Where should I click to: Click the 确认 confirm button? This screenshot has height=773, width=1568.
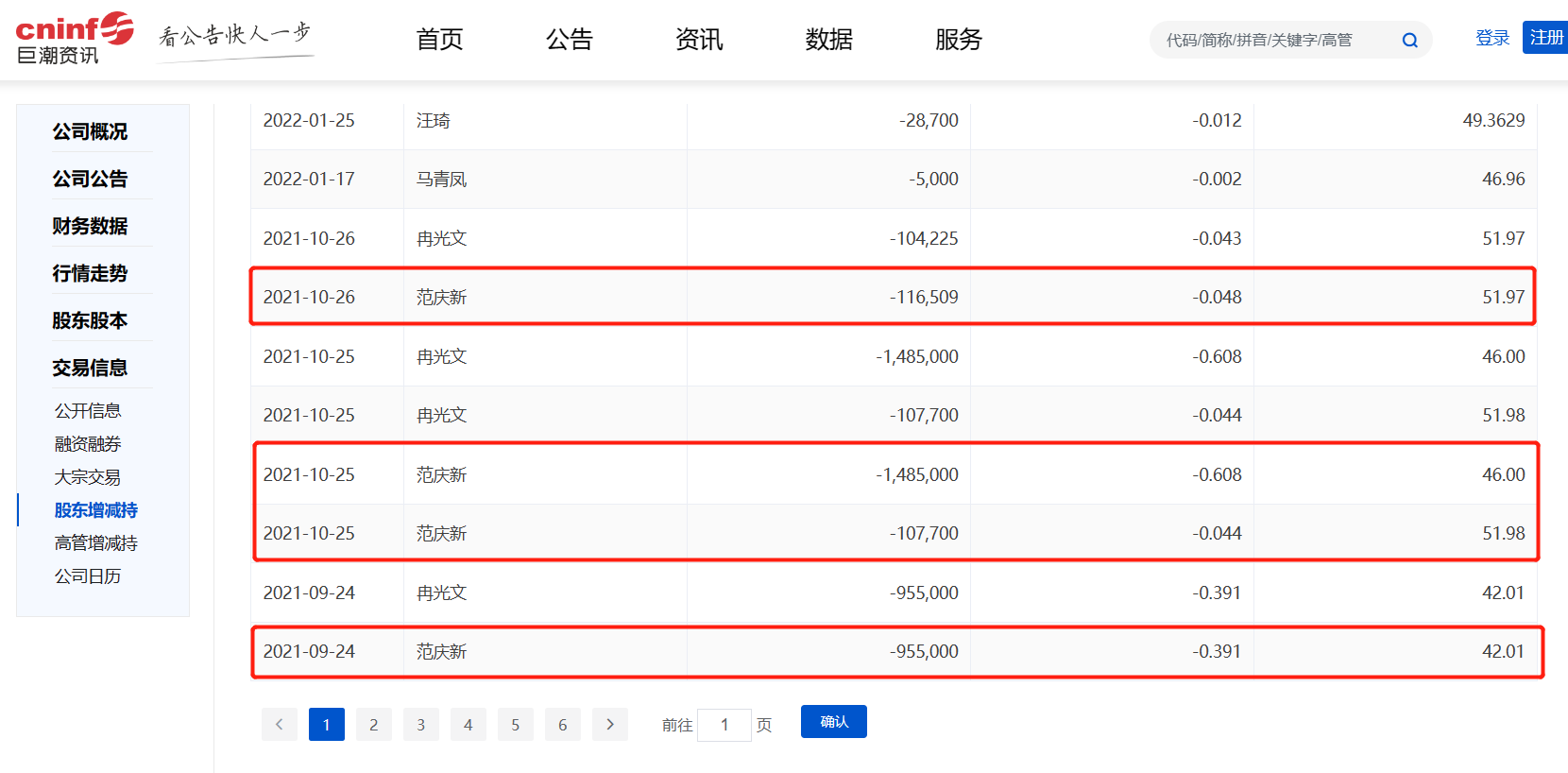click(x=834, y=722)
